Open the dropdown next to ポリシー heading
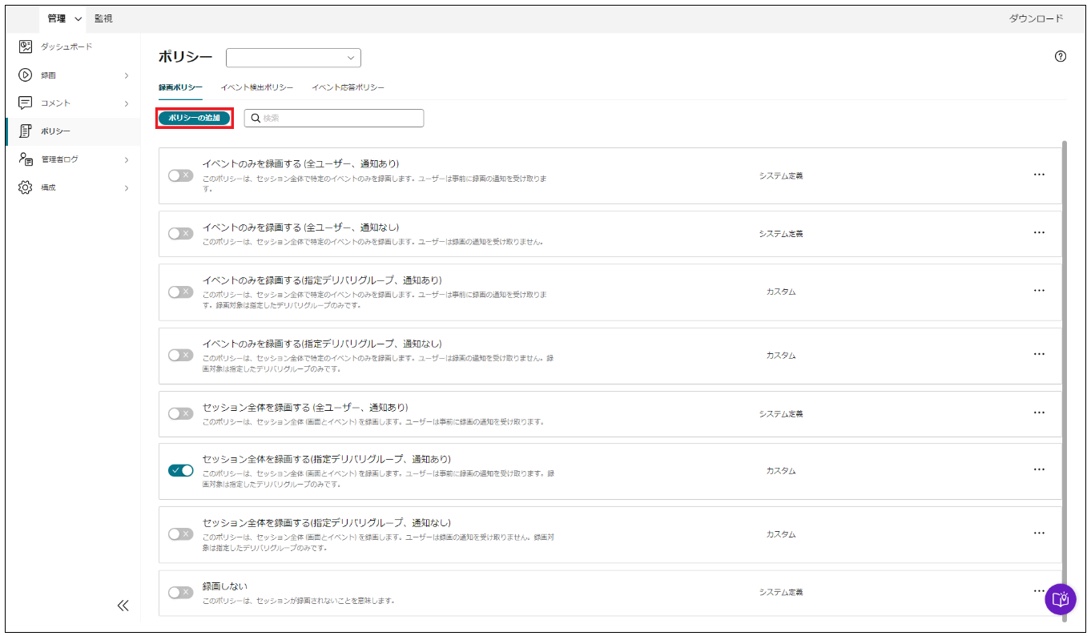This screenshot has width=1091, height=636. point(293,58)
